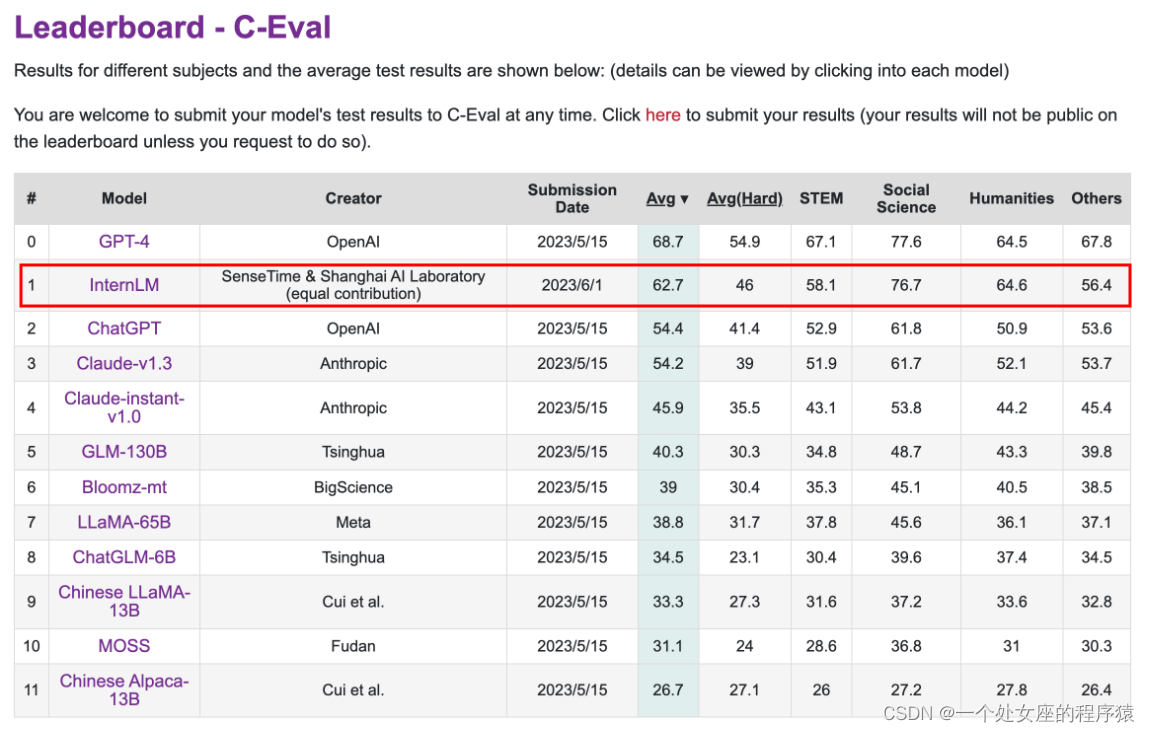Select InternLM's submission date 2023/6/1
The image size is (1150, 732).
571,285
